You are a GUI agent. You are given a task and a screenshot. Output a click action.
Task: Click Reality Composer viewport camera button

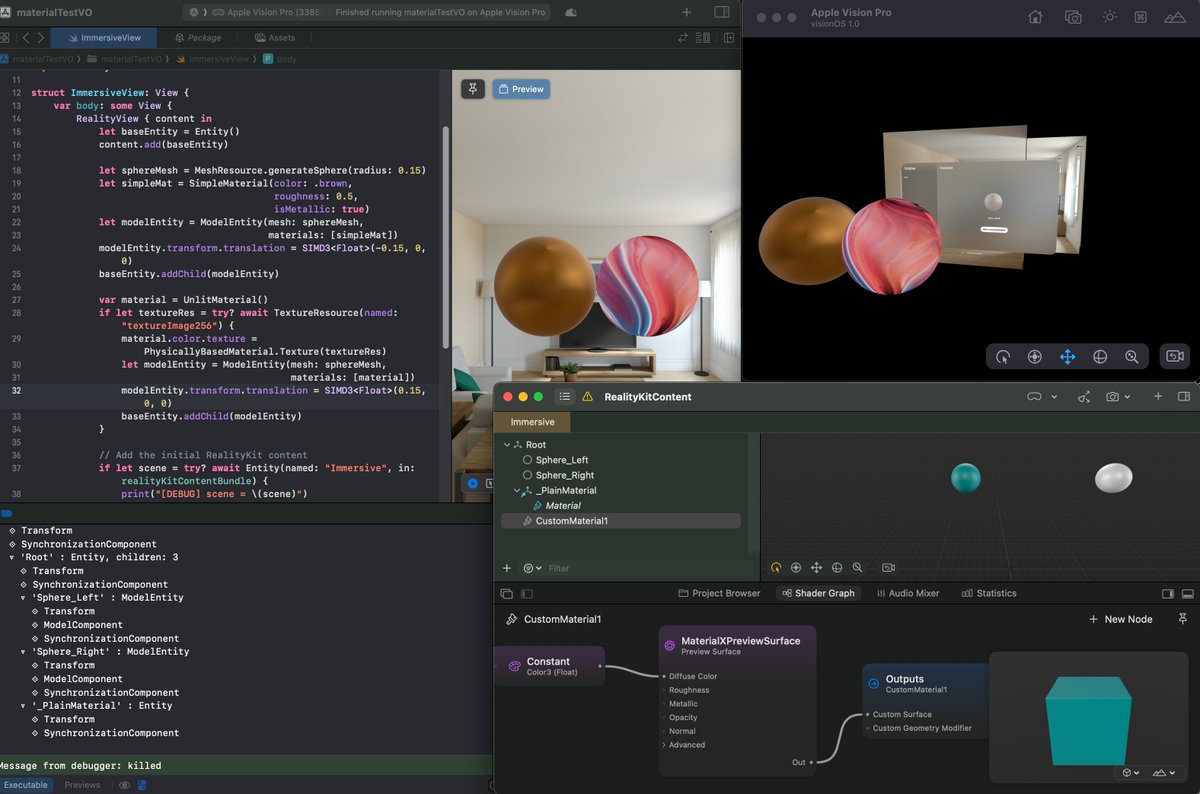(888, 567)
